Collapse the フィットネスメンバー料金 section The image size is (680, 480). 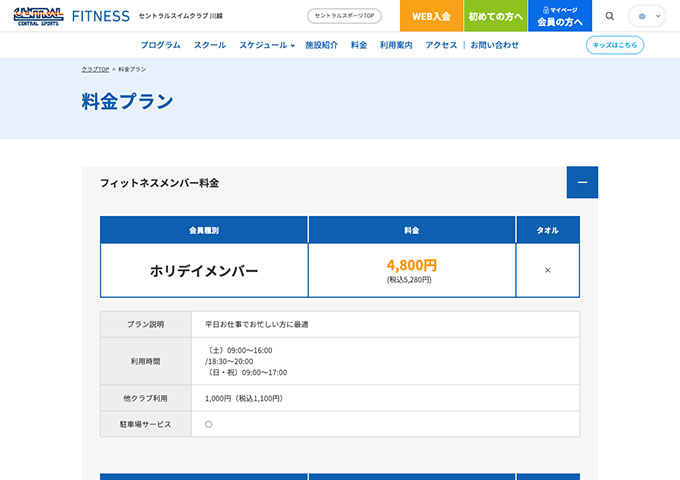point(582,182)
